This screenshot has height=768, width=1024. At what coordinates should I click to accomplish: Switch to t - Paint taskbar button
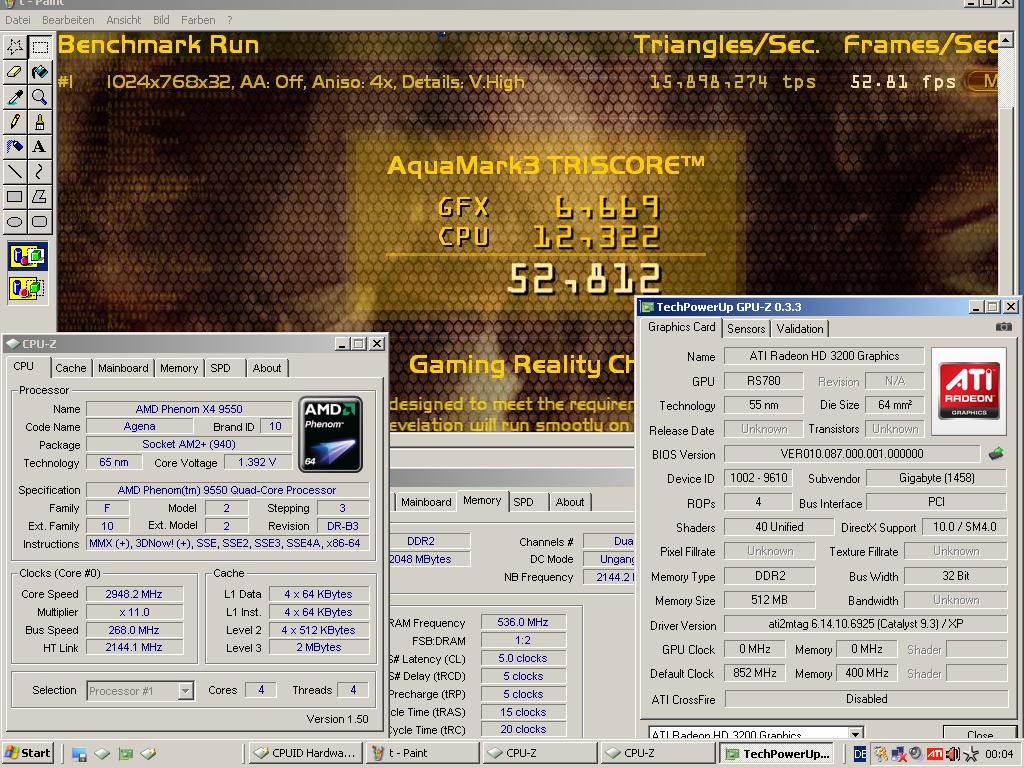point(423,753)
